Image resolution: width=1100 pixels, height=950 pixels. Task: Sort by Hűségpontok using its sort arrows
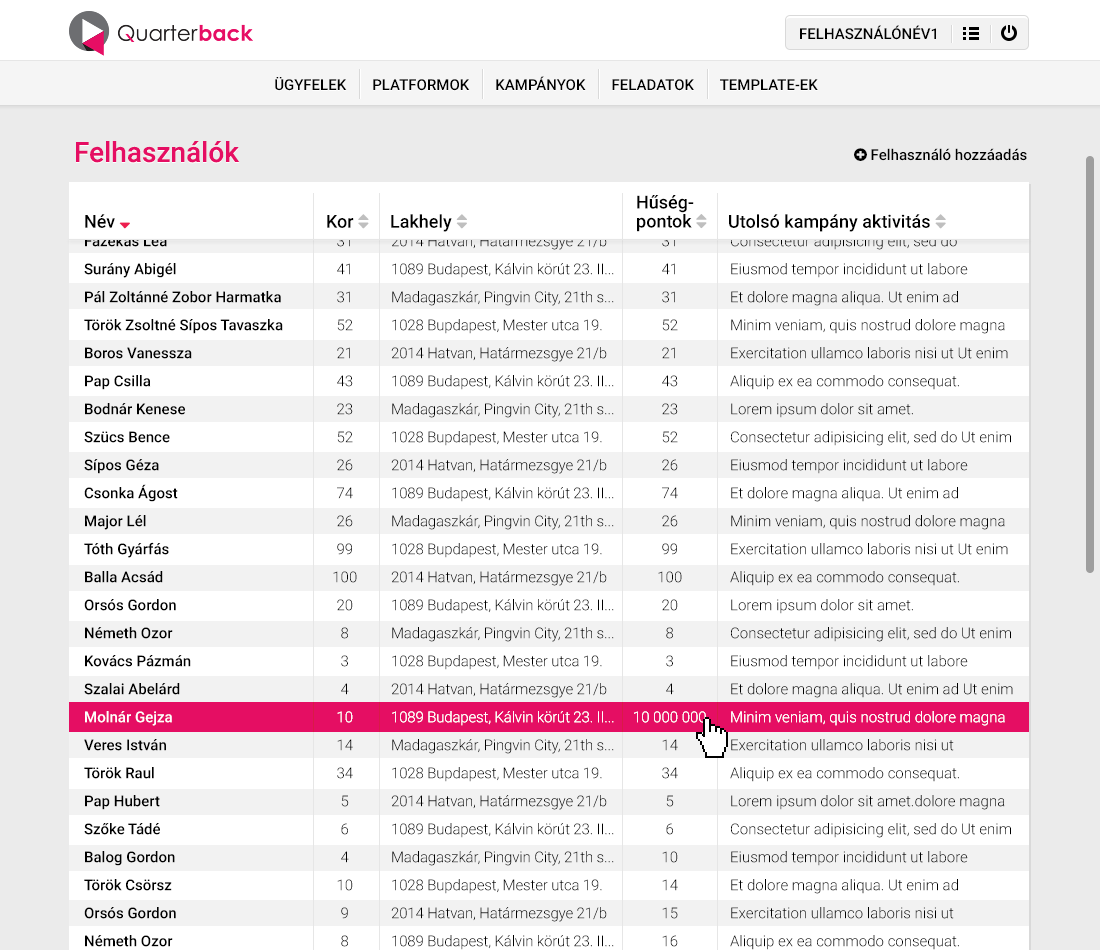pos(702,222)
